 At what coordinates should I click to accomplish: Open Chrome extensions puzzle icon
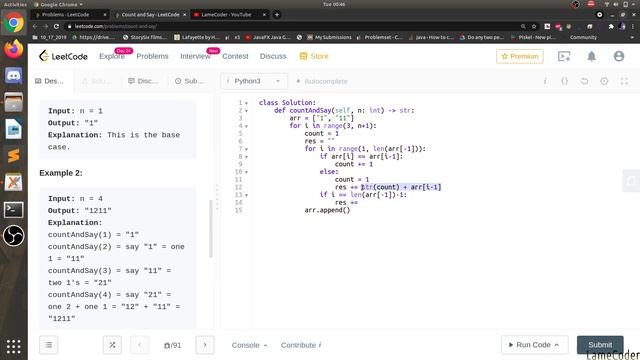(611, 26)
